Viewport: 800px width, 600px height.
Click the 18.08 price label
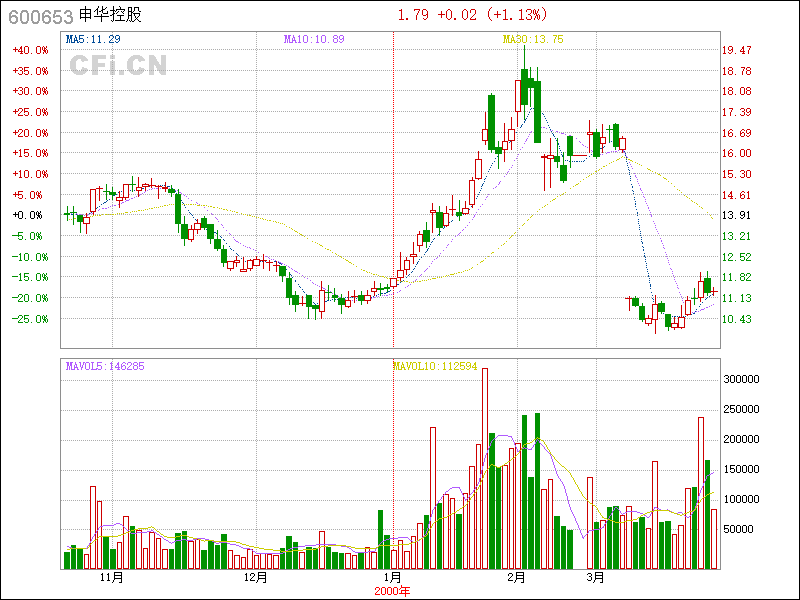(x=737, y=91)
